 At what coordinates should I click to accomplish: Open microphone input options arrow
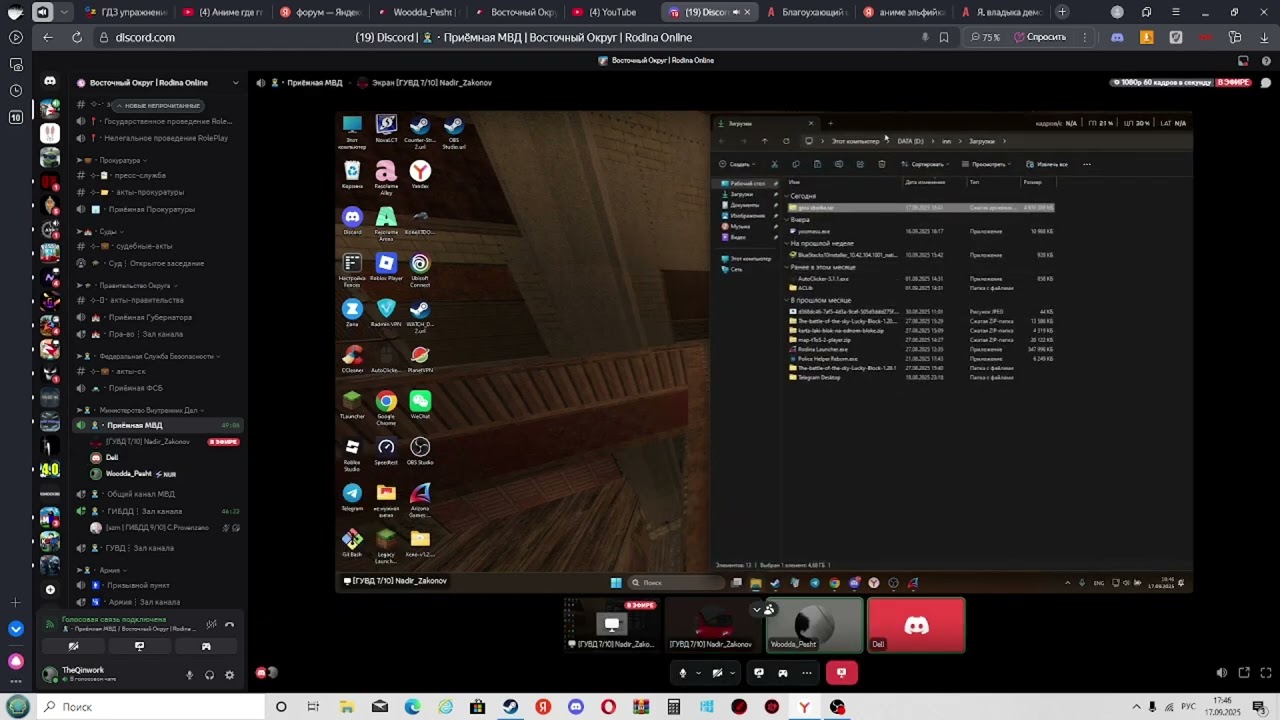point(698,673)
